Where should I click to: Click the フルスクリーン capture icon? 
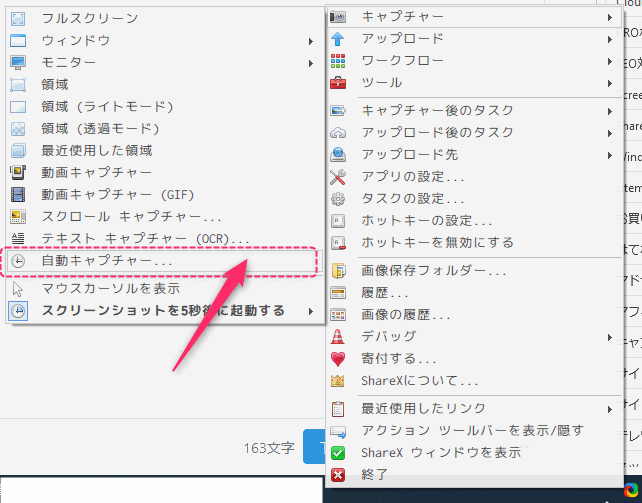click(x=18, y=18)
